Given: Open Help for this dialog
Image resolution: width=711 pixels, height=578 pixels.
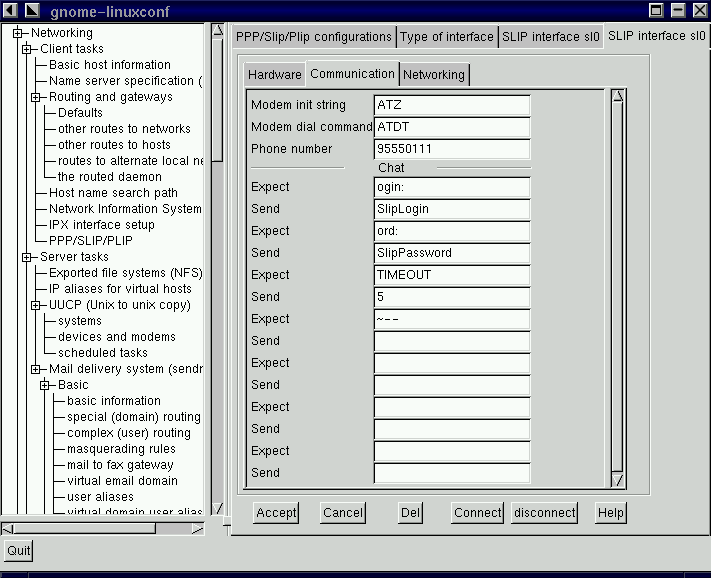Looking at the screenshot, I should pos(610,513).
